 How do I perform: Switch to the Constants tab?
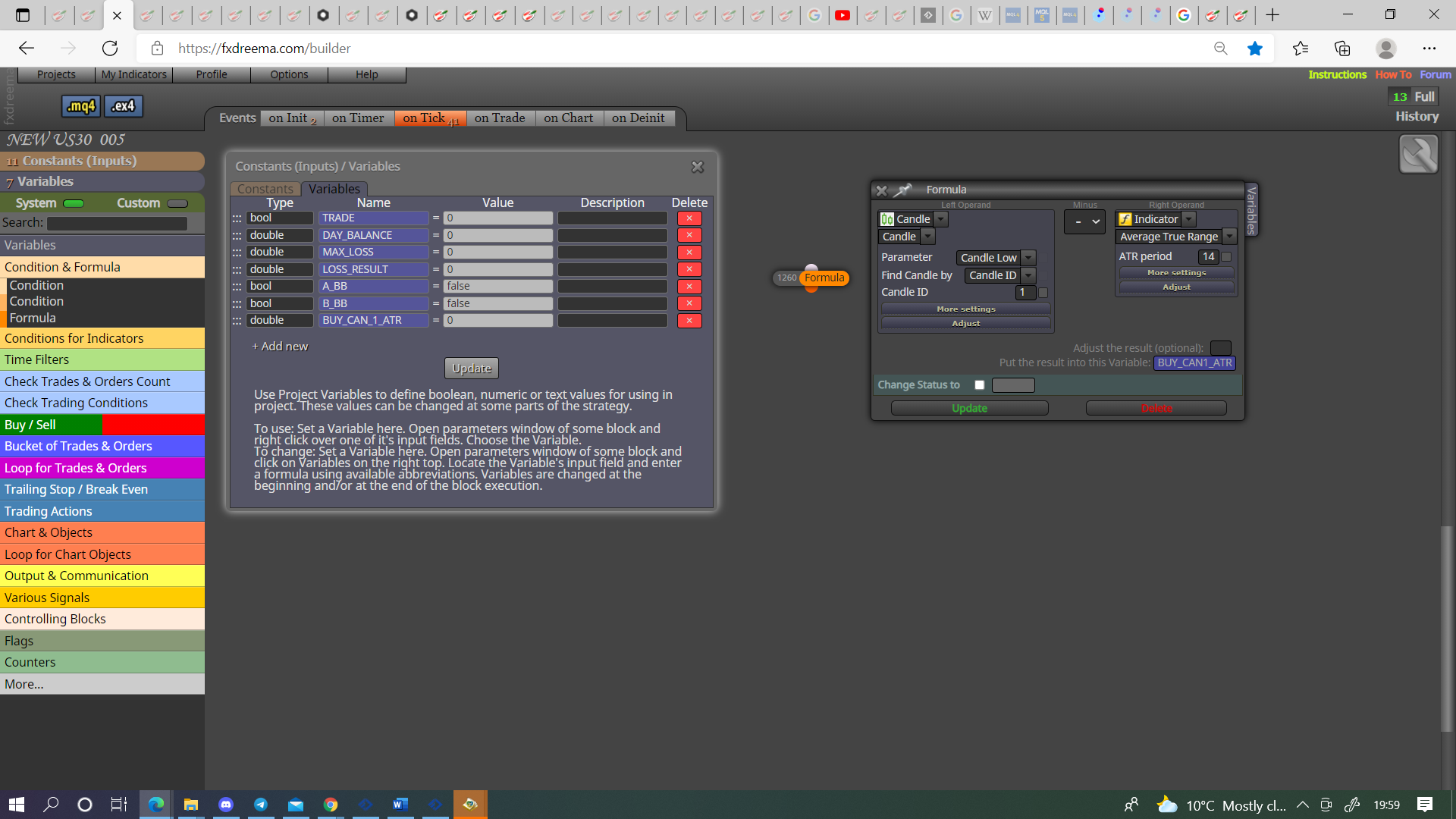265,189
